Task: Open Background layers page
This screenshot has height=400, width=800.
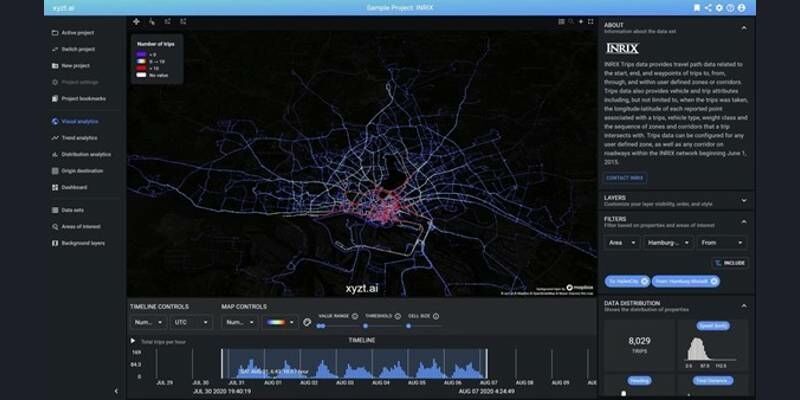Action: pos(84,243)
